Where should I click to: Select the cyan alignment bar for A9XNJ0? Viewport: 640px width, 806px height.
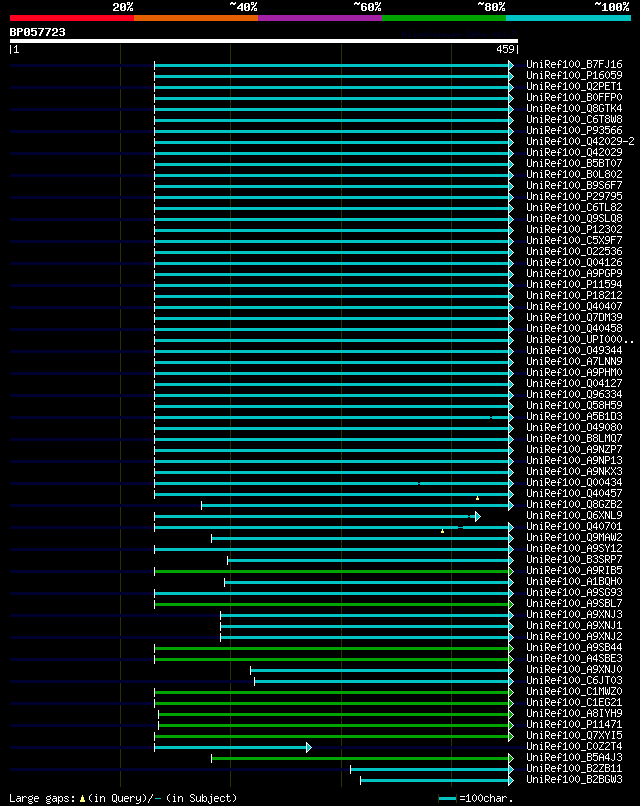click(379, 670)
